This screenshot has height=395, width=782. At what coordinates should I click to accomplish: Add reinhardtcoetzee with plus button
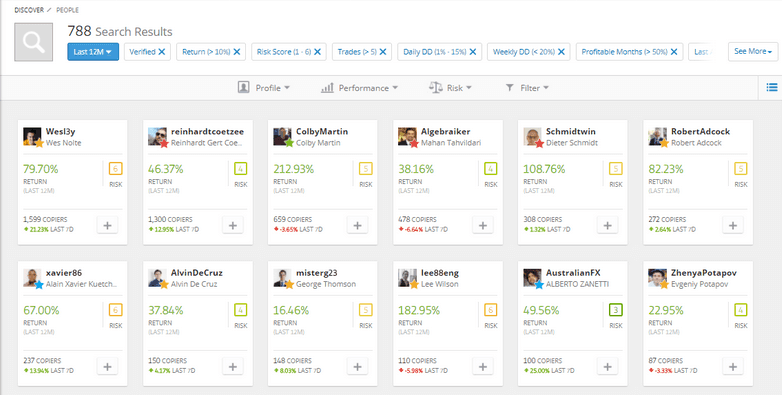pyautogui.click(x=232, y=225)
